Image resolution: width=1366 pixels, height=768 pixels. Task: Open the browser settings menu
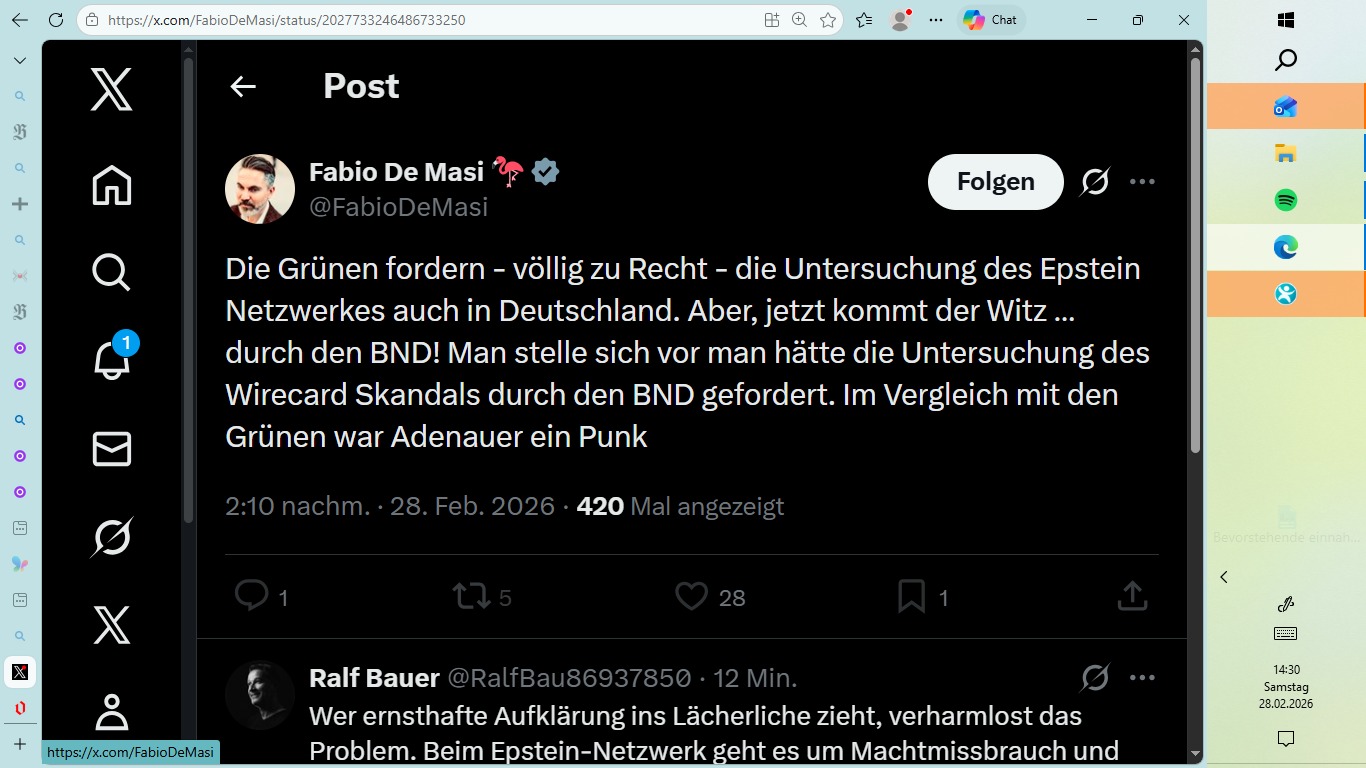935,19
